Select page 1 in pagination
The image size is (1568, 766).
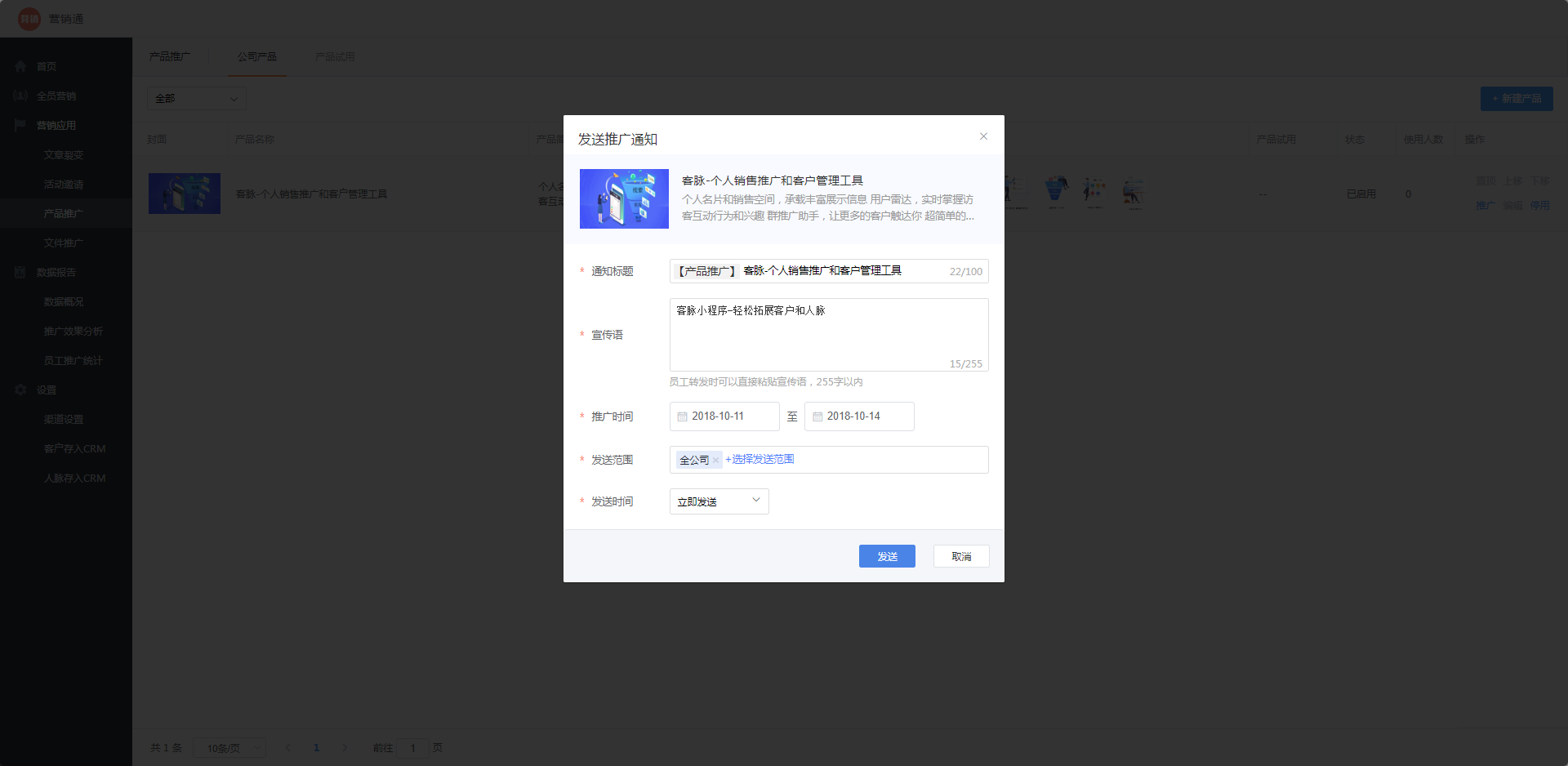pyautogui.click(x=316, y=748)
